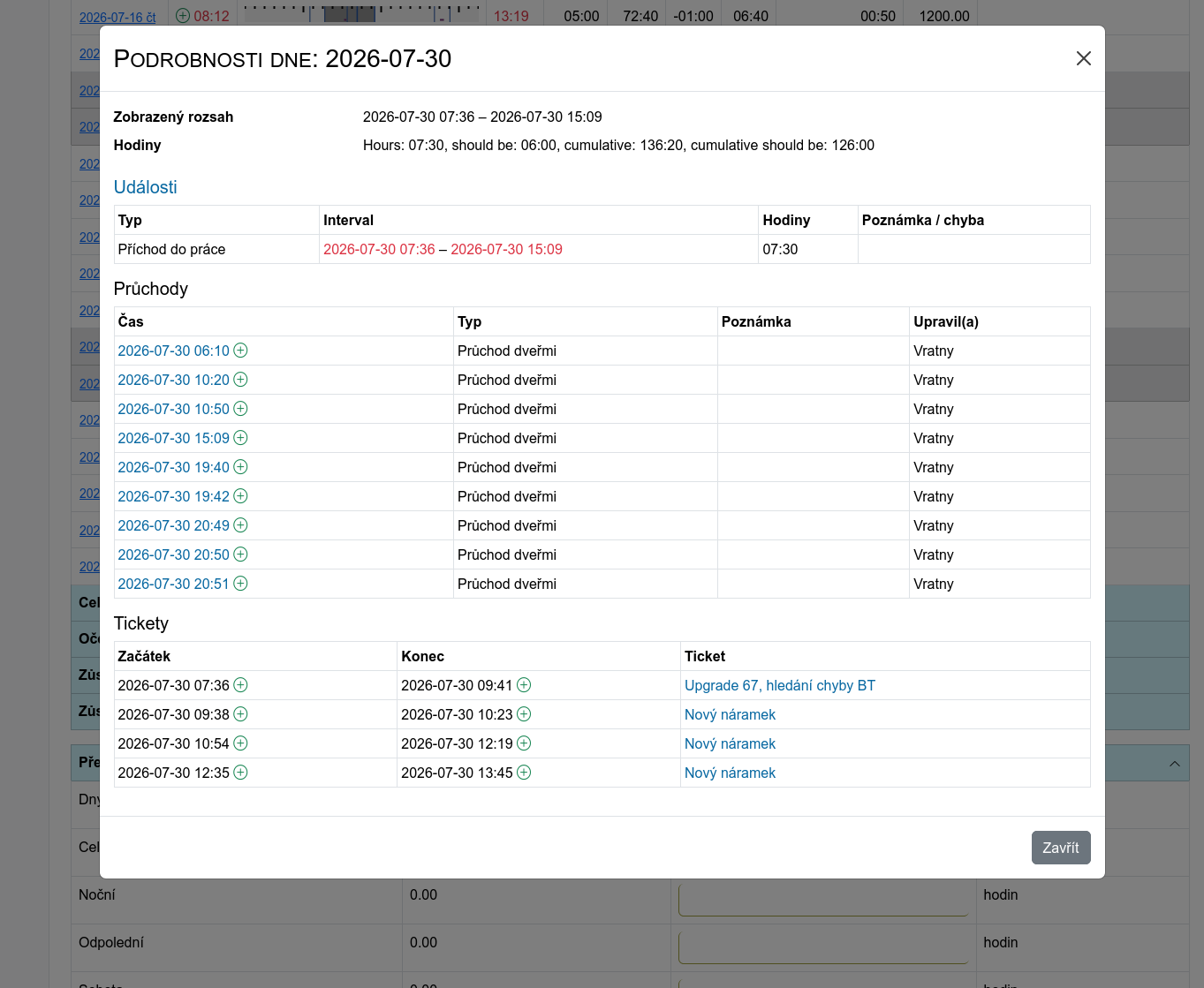Click the red interval start 07:36
This screenshot has height=988, width=1204.
pos(379,249)
